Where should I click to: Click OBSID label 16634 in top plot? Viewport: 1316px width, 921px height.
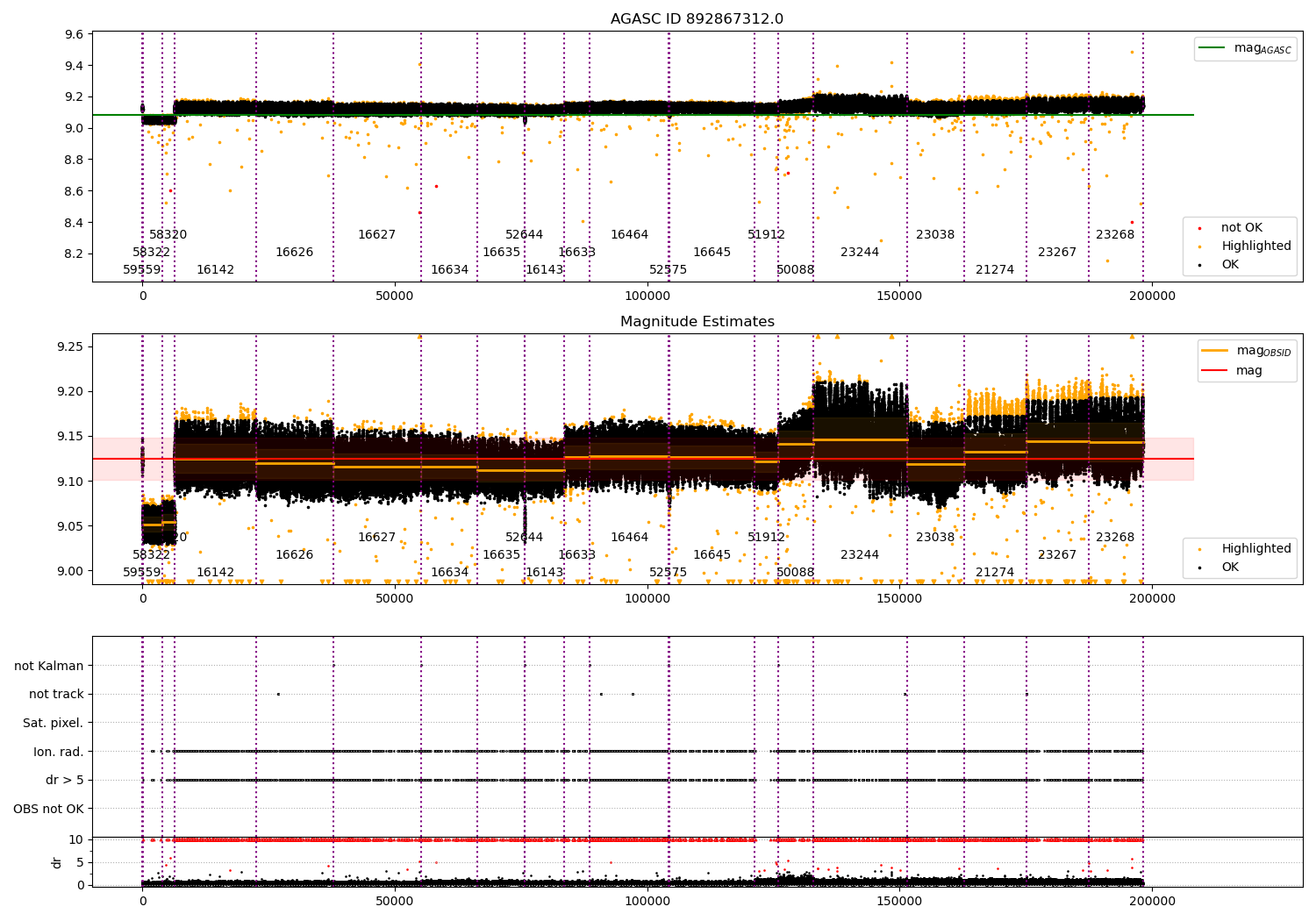pyautogui.click(x=449, y=270)
